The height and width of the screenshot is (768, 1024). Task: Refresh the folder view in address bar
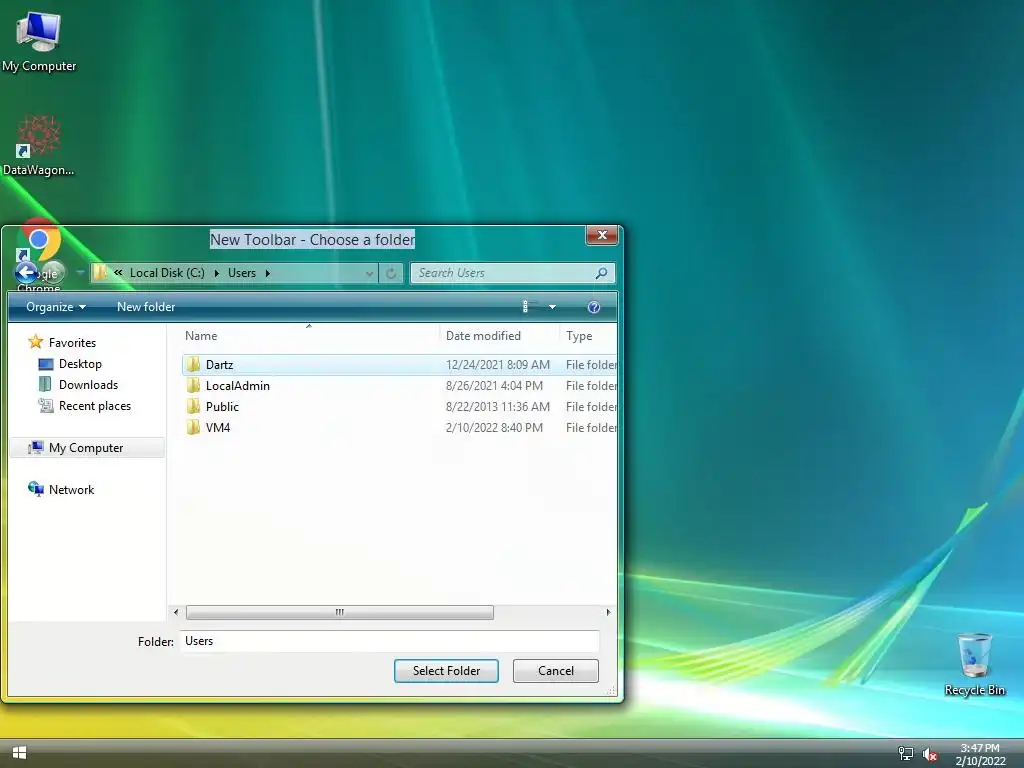(391, 273)
